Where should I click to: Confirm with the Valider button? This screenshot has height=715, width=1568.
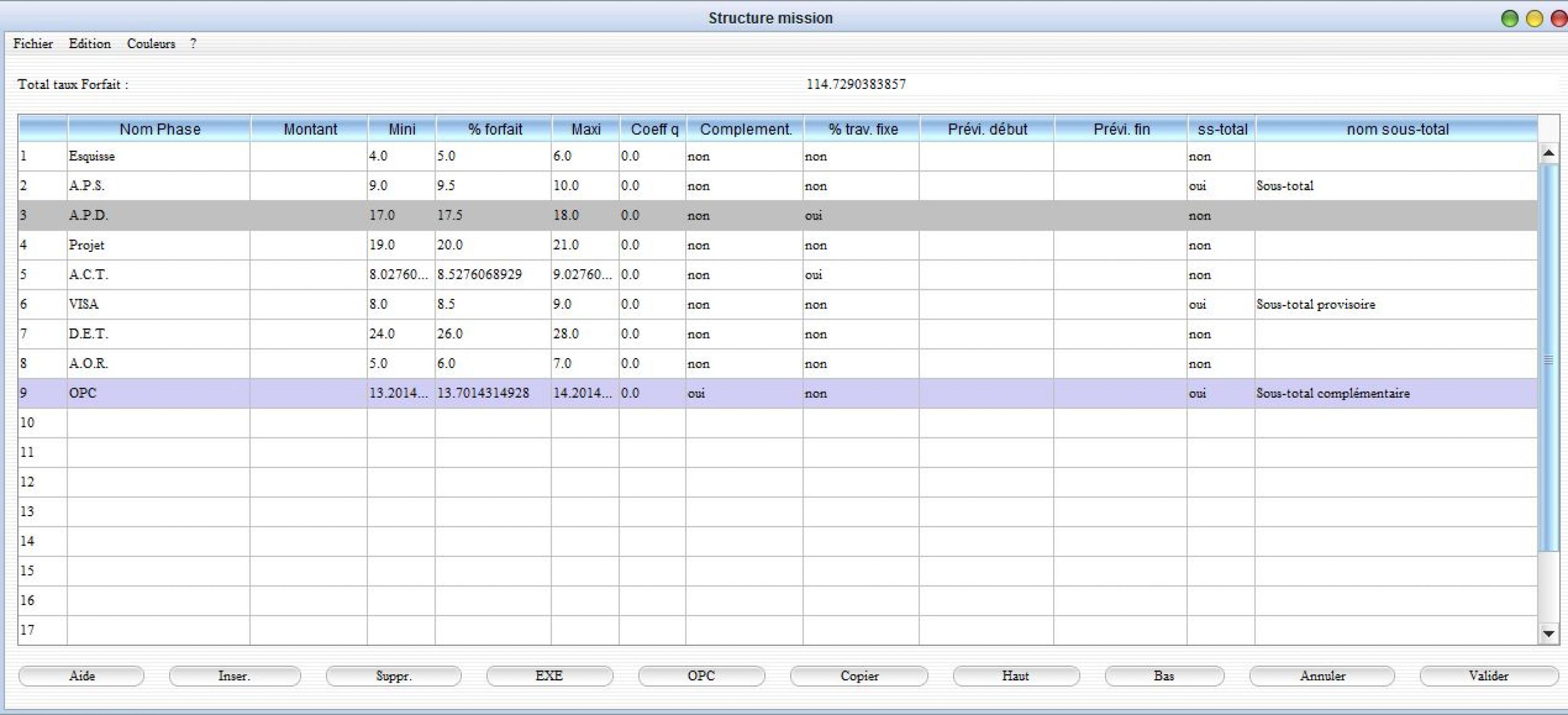pos(1488,675)
